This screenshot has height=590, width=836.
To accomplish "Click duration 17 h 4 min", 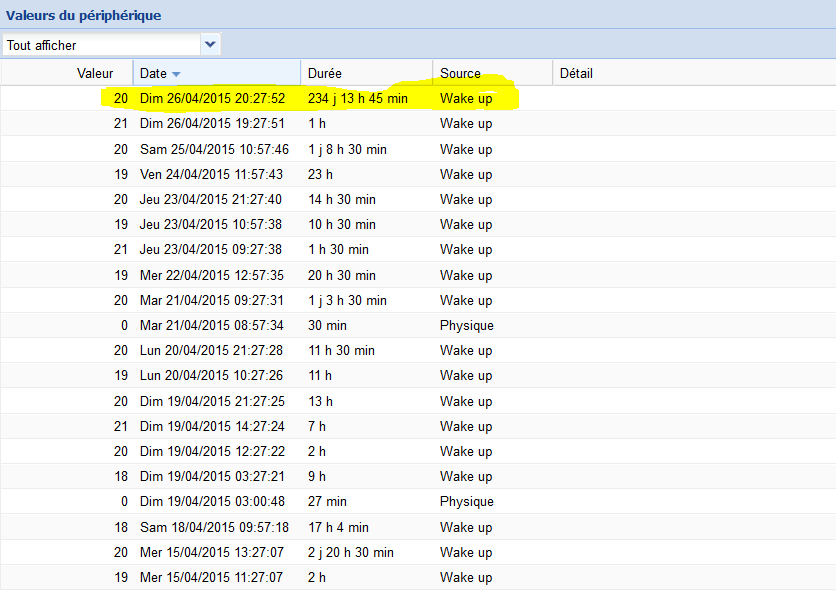I will coord(338,528).
